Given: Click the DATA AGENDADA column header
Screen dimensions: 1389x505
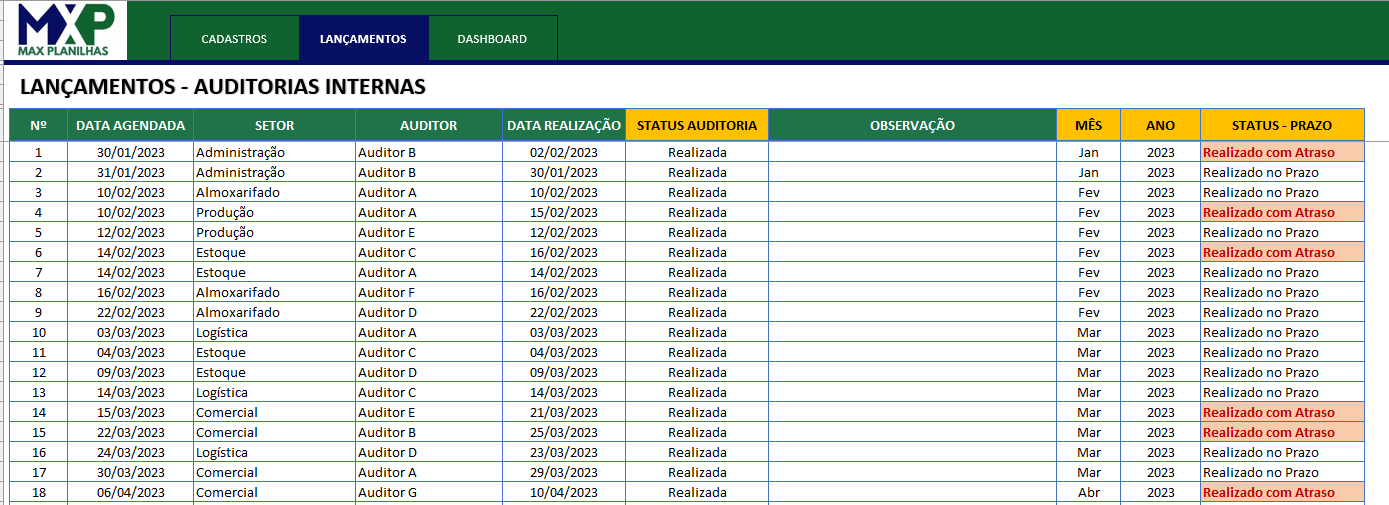Looking at the screenshot, I should pyautogui.click(x=131, y=125).
